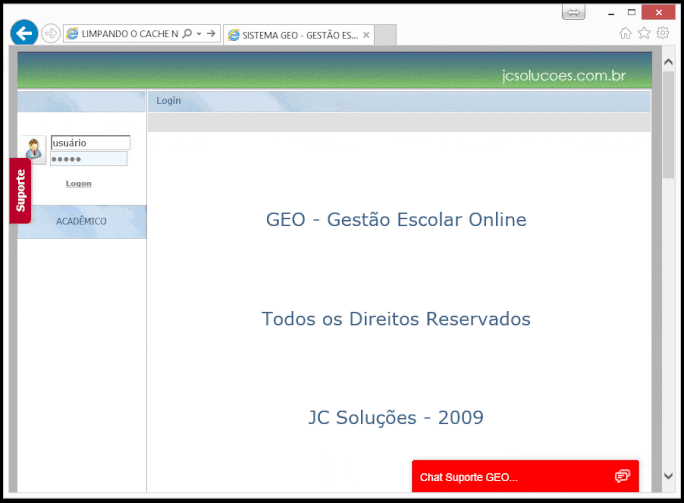The width and height of the screenshot is (684, 503).
Task: Click Todos os Direitos Reservados text
Action: [396, 319]
